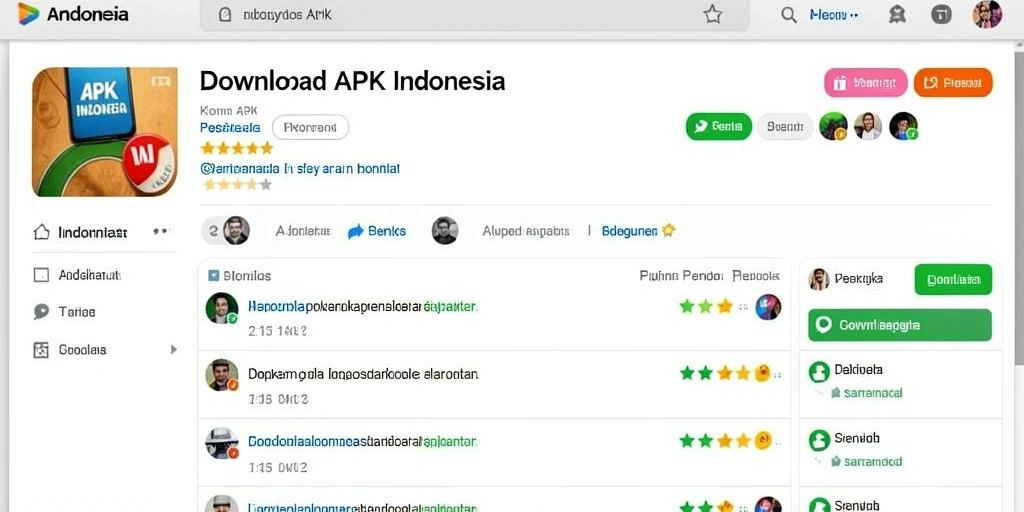Click the round avatar before Aluped
Image resolution: width=1024 pixels, height=512 pixels.
[445, 231]
